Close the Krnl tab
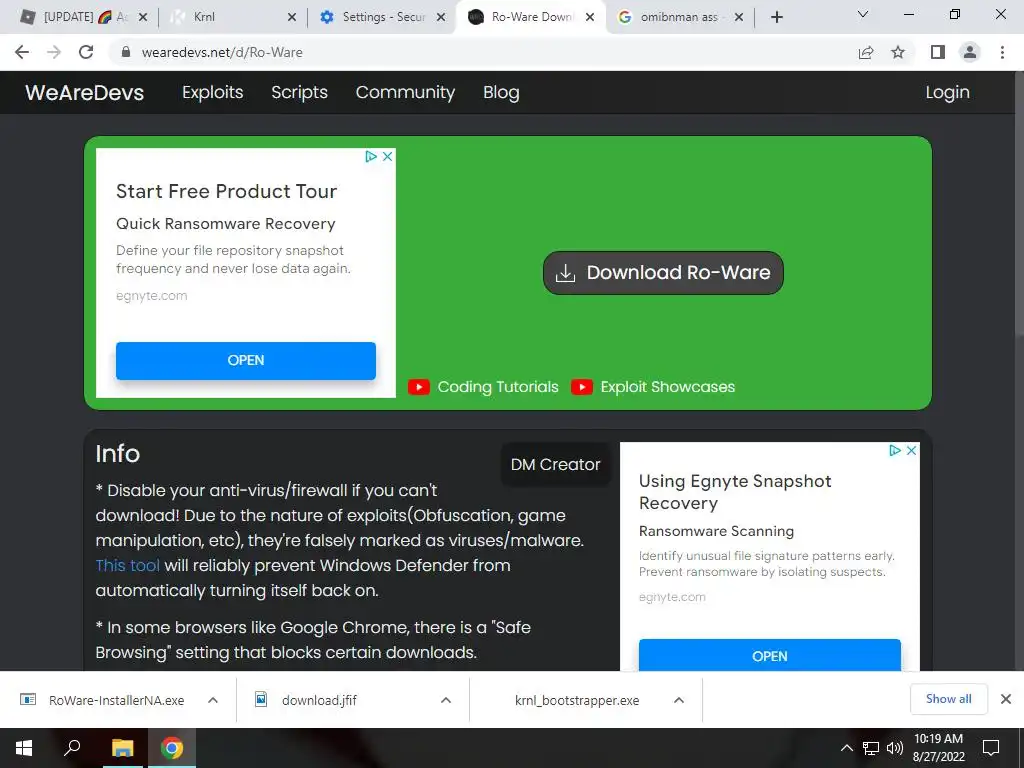The width and height of the screenshot is (1024, 768). click(x=292, y=17)
